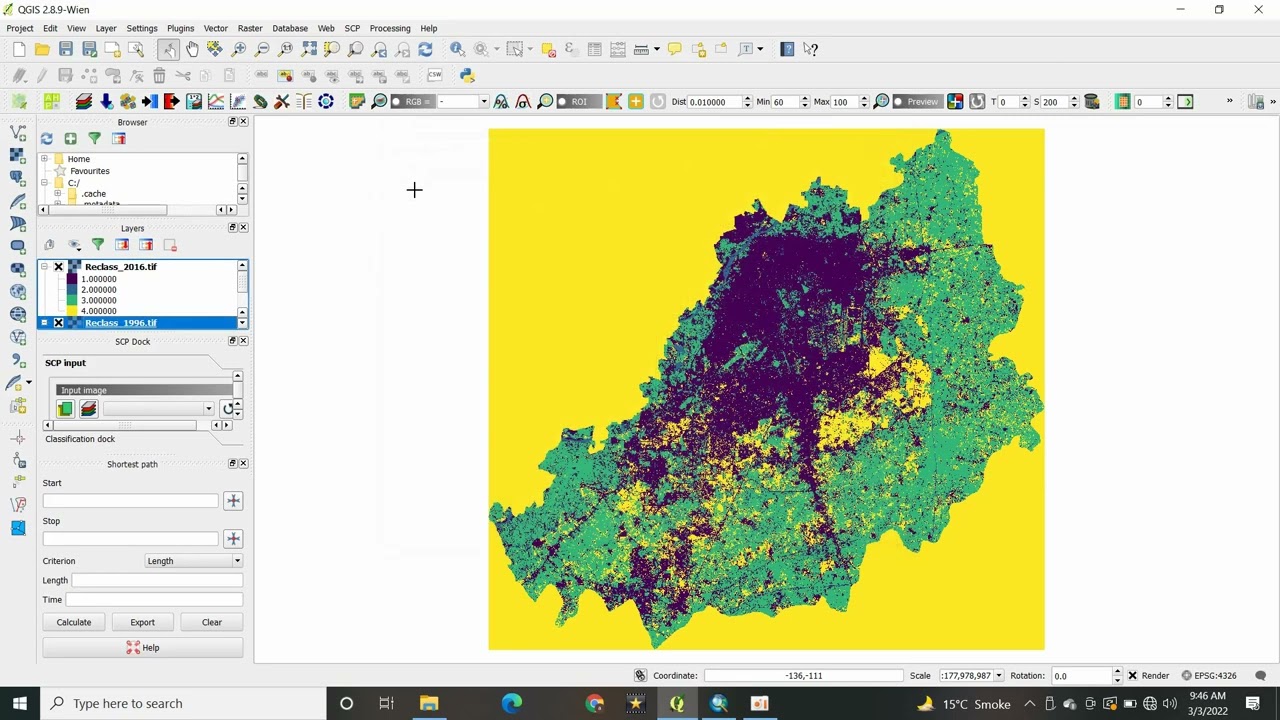Click the Add Raster Layer icon

click(x=17, y=155)
